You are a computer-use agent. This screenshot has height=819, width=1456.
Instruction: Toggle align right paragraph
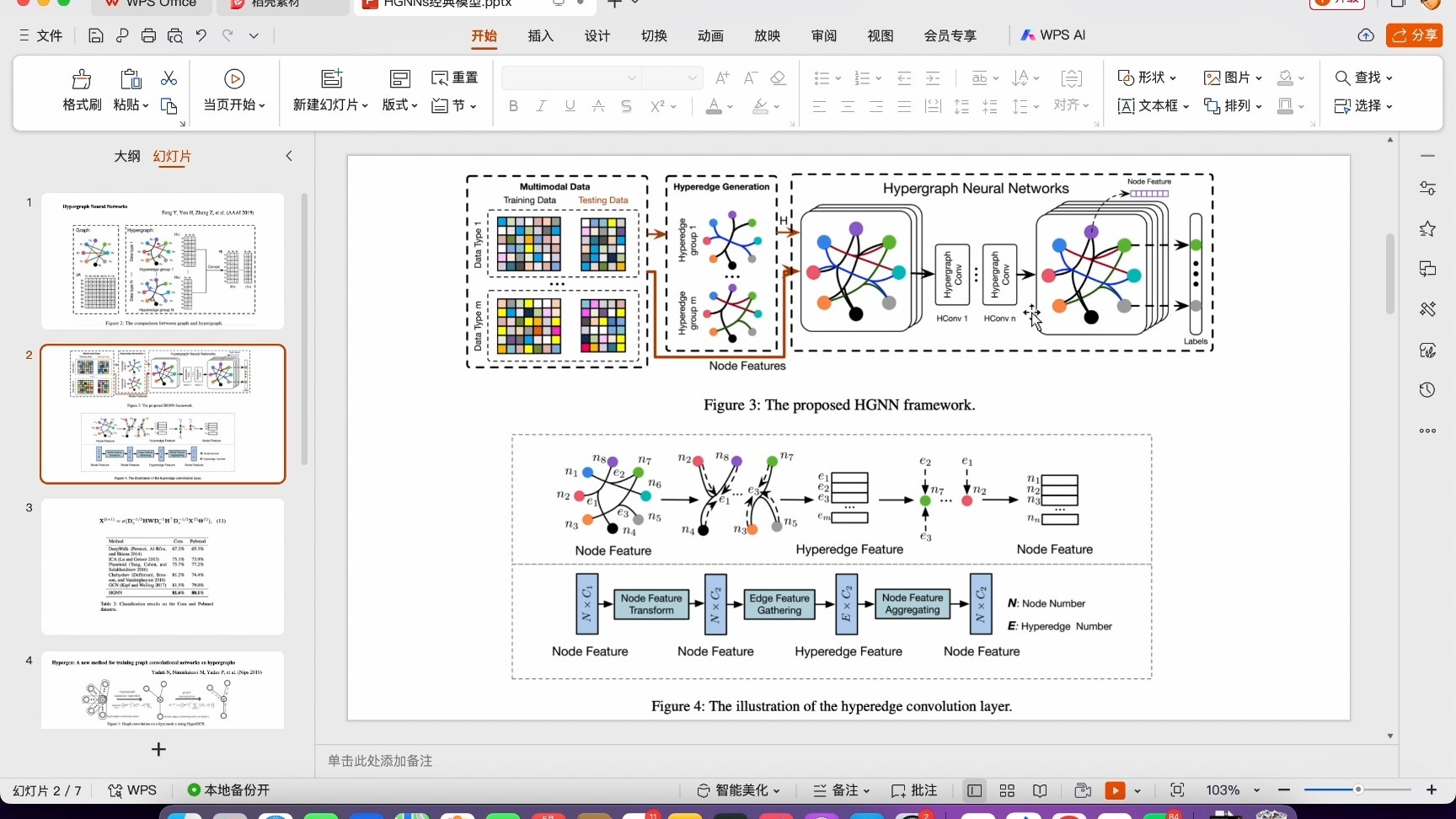click(876, 106)
